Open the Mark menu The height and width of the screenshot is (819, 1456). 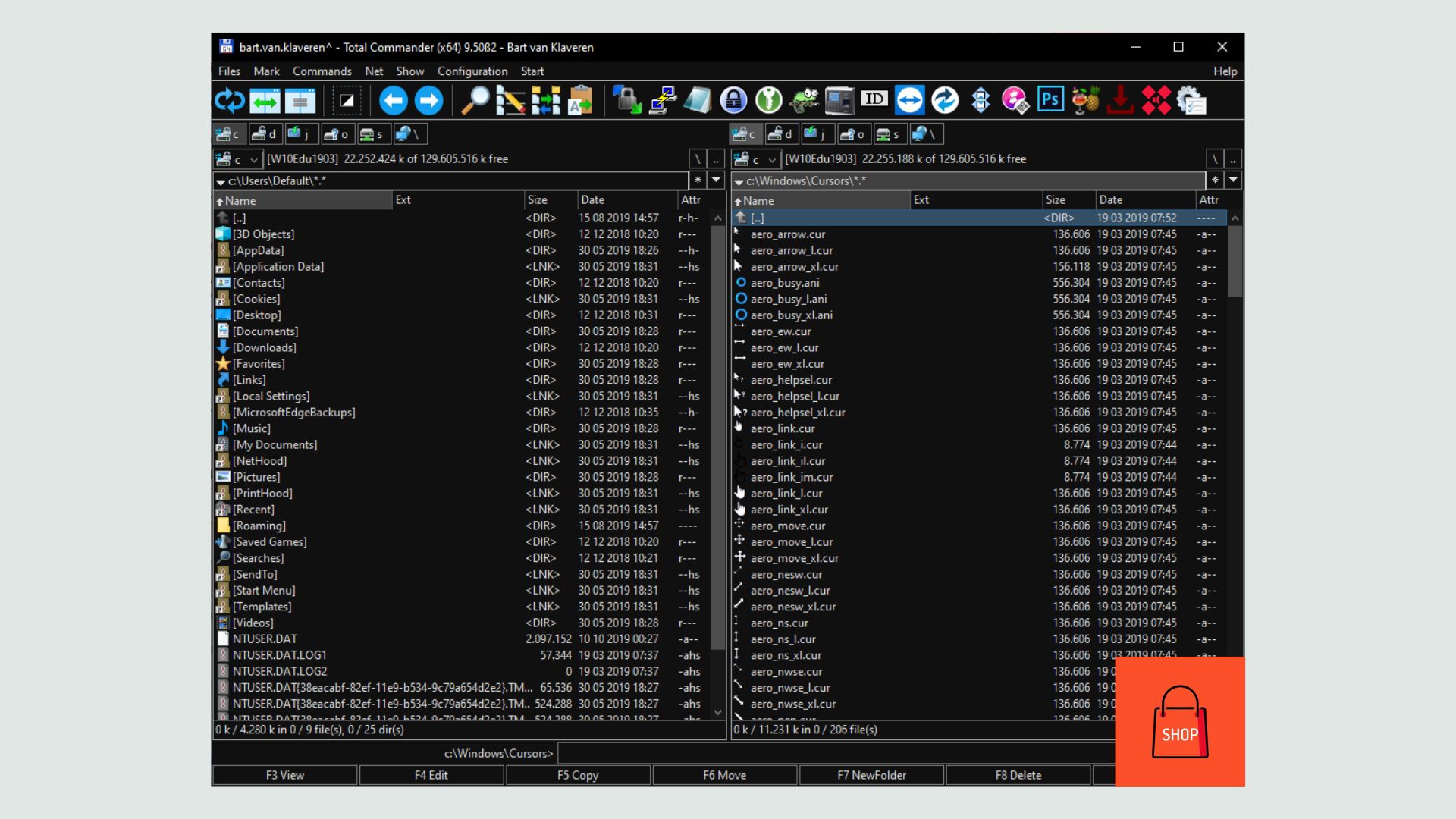tap(266, 71)
